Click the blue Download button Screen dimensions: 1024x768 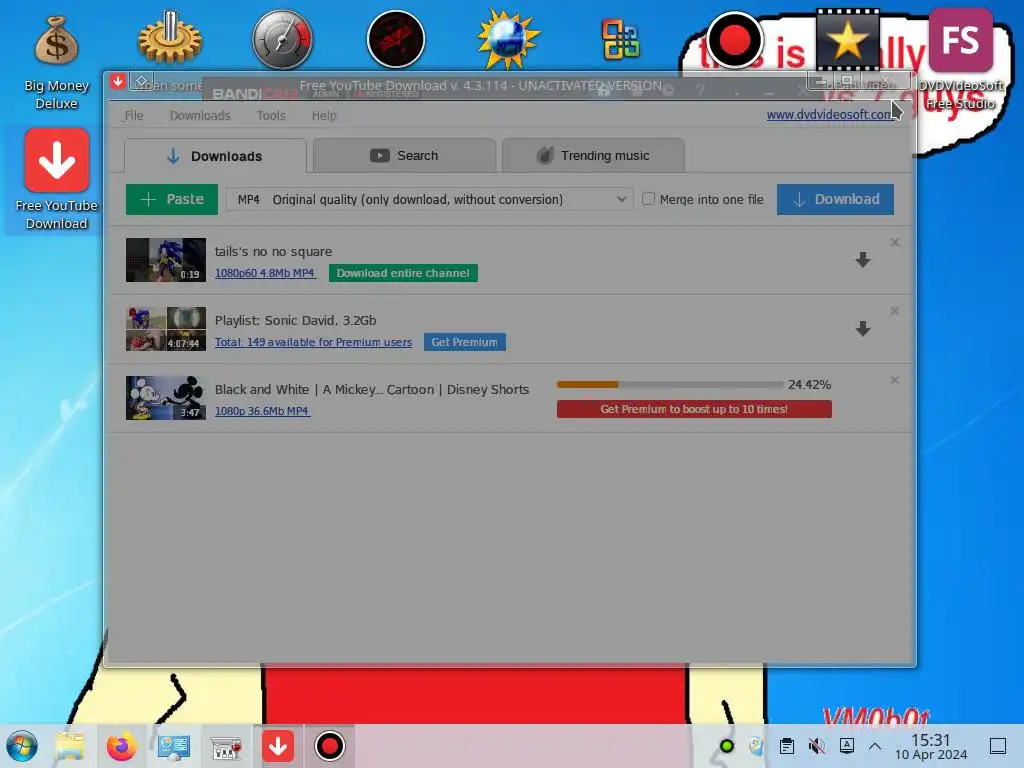click(835, 199)
